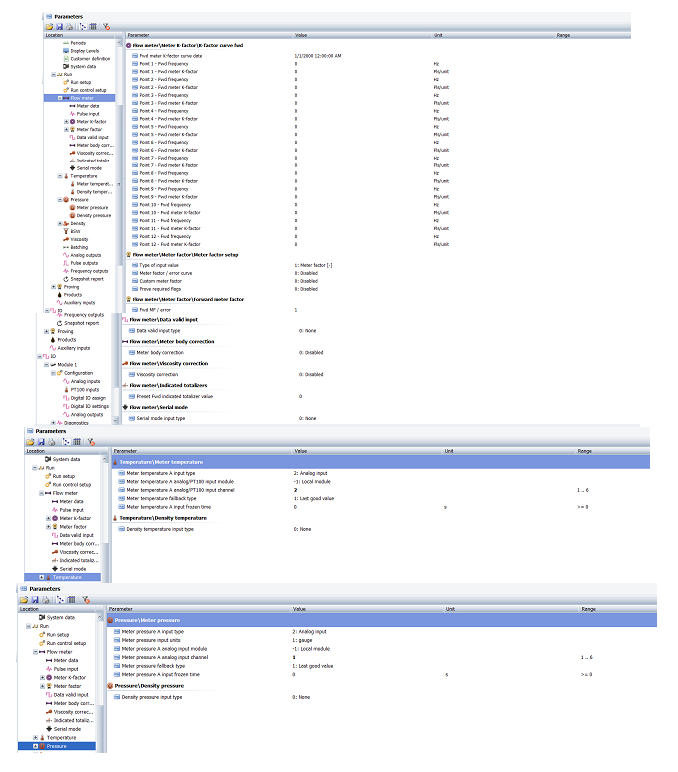
Task: Click Open folder icon in top Parameters toolbar
Action: point(49,27)
